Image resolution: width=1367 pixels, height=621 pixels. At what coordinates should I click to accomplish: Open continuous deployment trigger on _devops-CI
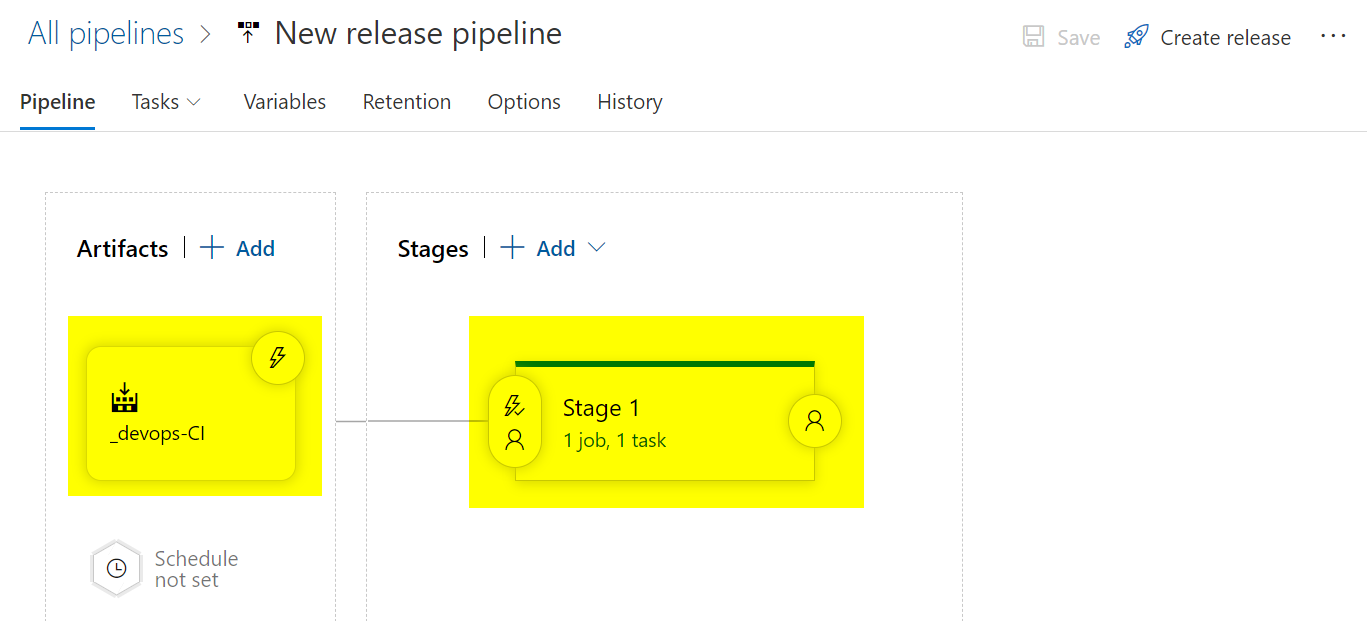tap(278, 358)
